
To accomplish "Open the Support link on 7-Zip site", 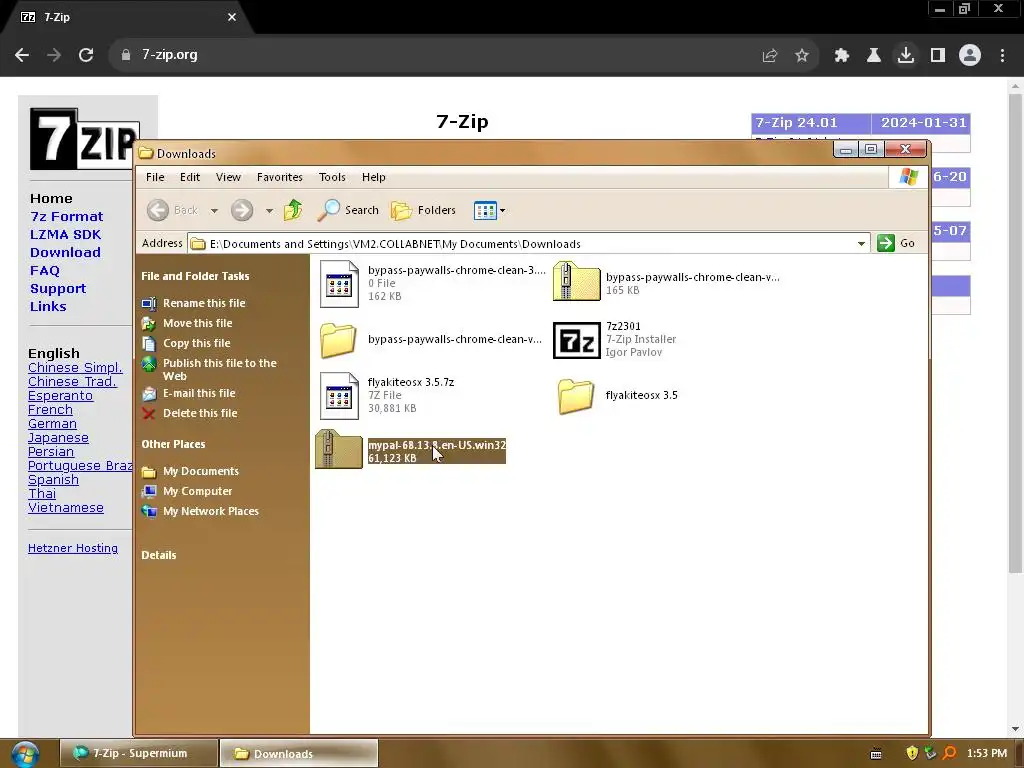I will click(57, 289).
